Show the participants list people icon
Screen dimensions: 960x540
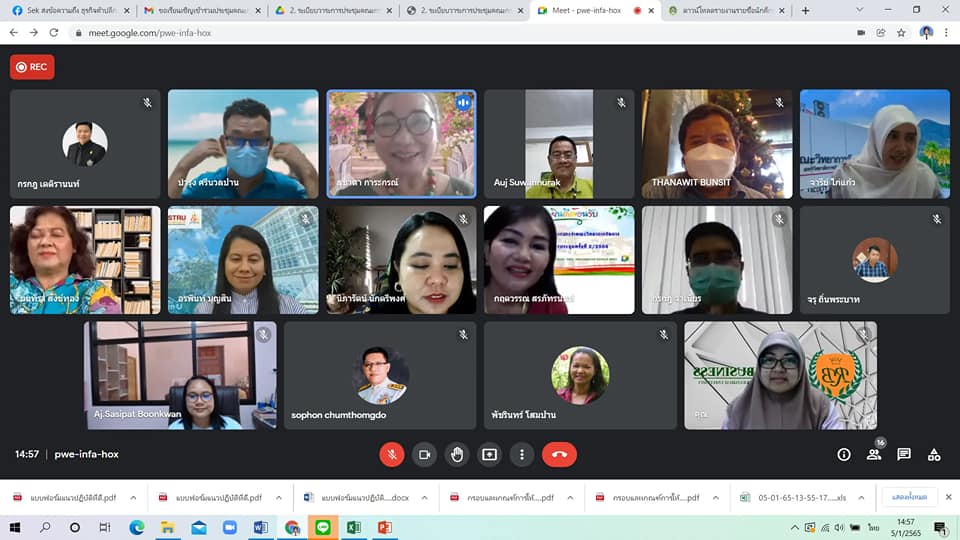[x=874, y=454]
